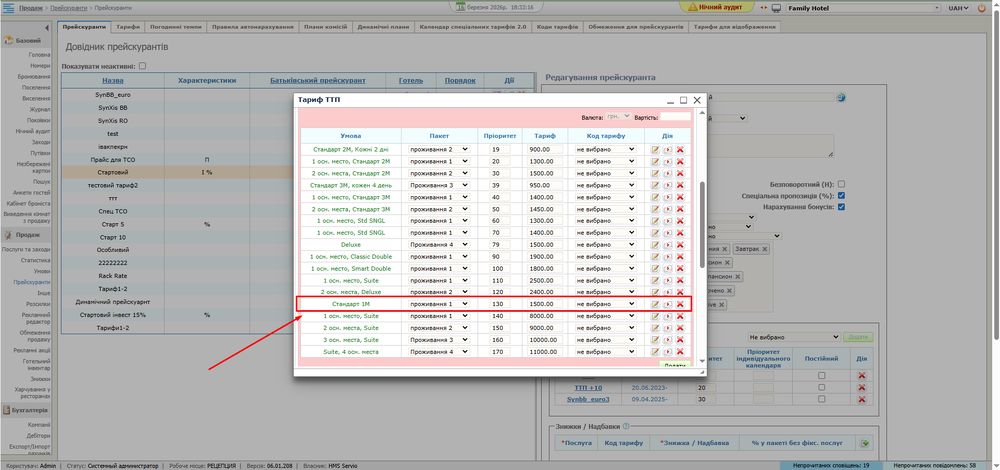Click delete icon for Стандарт 3М, кожен 4 день
The image size is (1000, 470).
680,185
